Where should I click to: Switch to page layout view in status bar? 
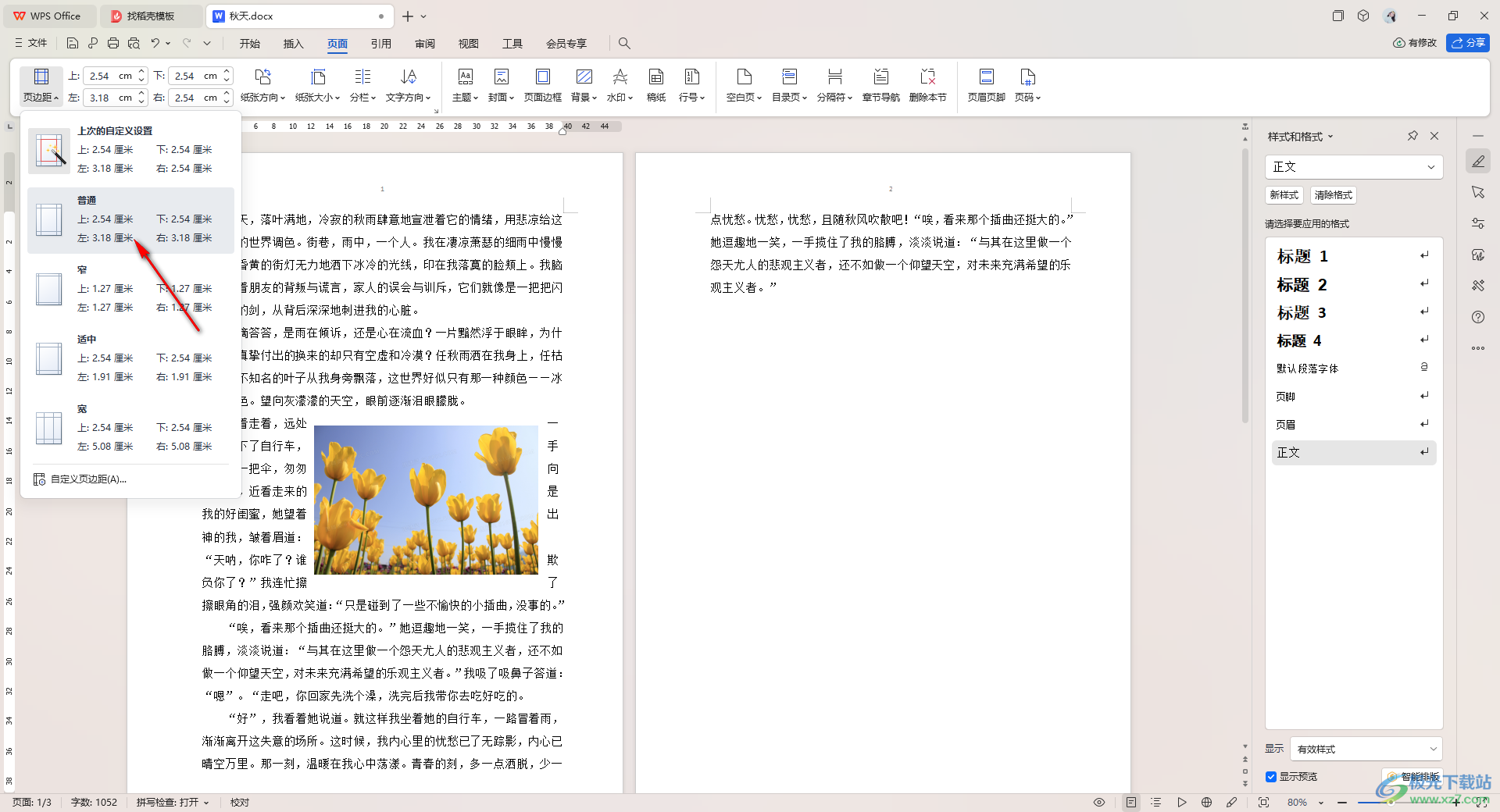(1130, 802)
